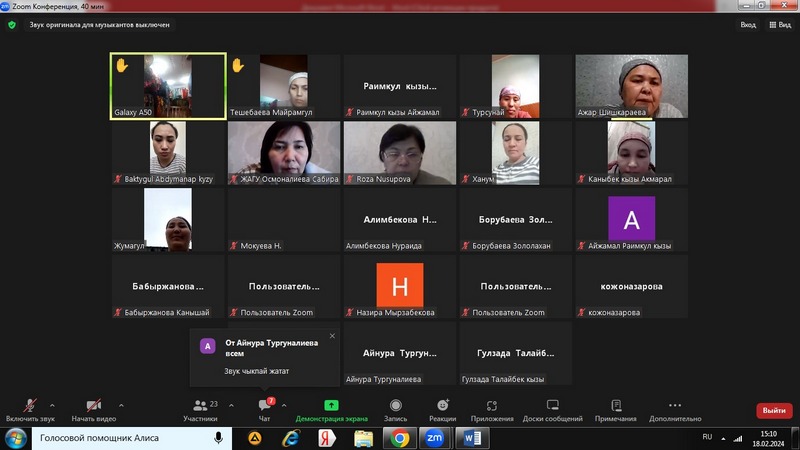800x450 pixels.
Task: Open the Чат chat panel
Action: pyautogui.click(x=265, y=406)
